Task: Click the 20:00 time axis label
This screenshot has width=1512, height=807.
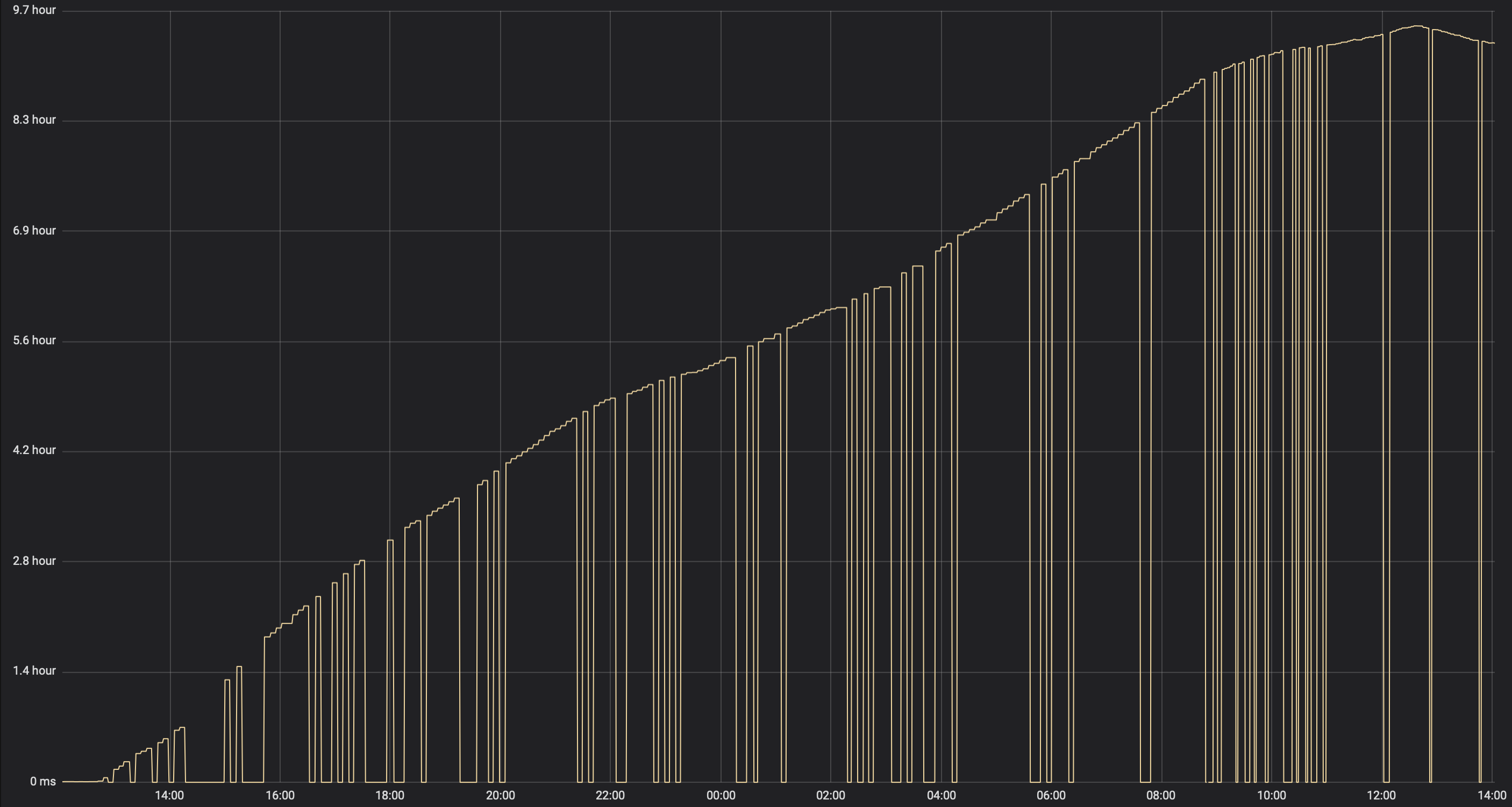Action: [x=500, y=795]
